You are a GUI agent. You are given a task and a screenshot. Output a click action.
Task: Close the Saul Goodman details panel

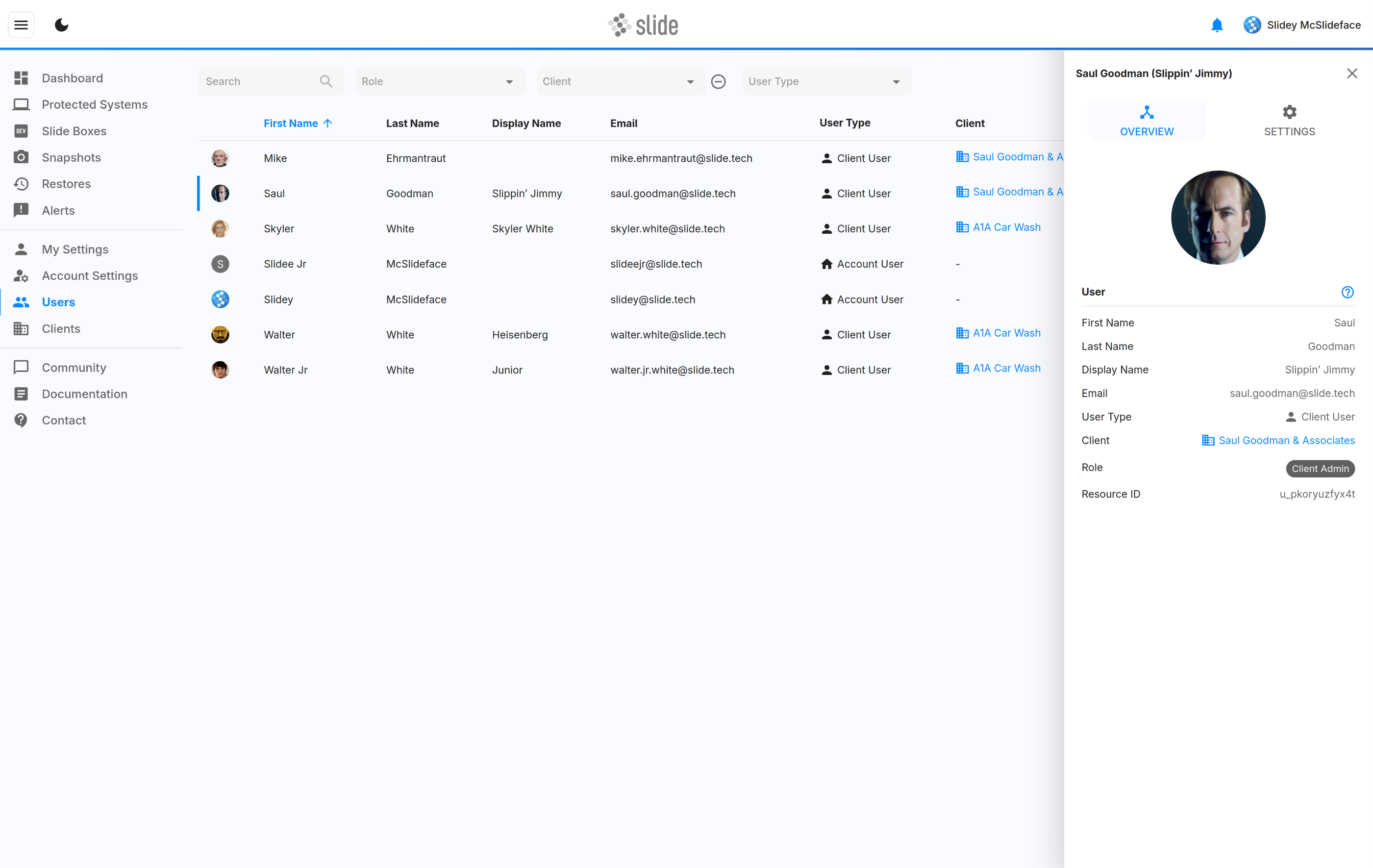pos(1352,74)
